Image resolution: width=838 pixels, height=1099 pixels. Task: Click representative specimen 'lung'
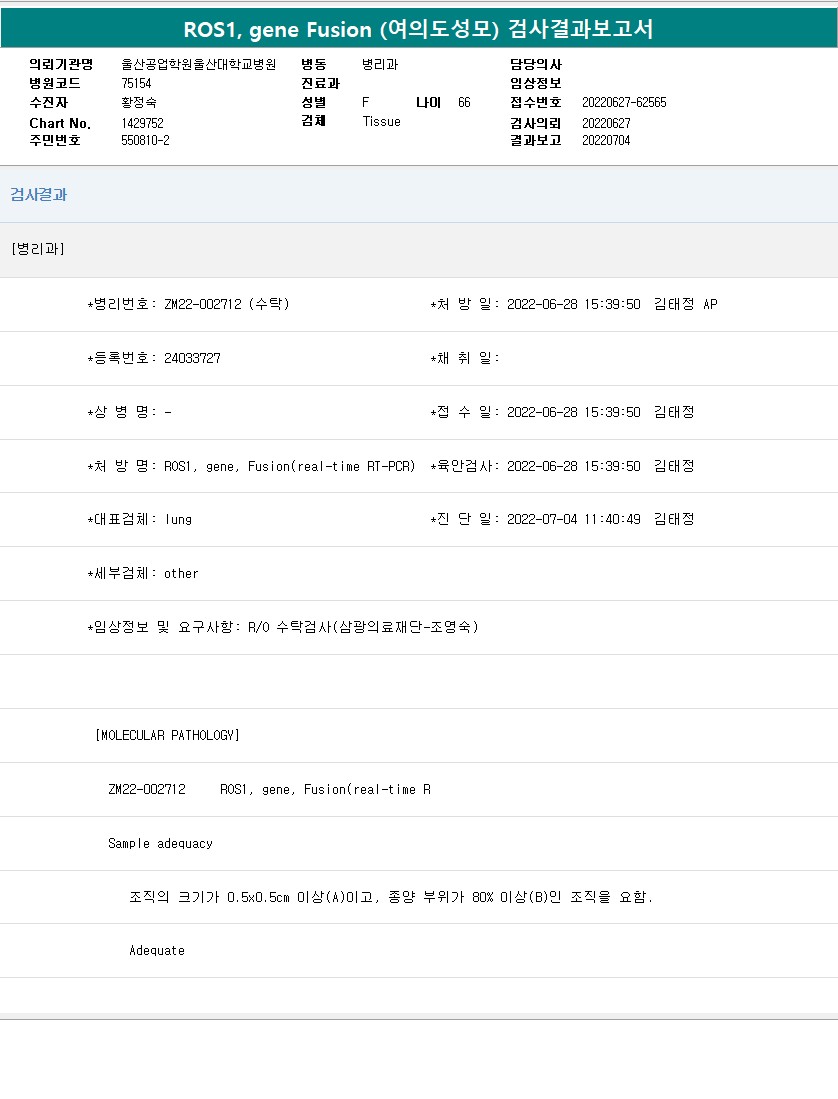(178, 519)
